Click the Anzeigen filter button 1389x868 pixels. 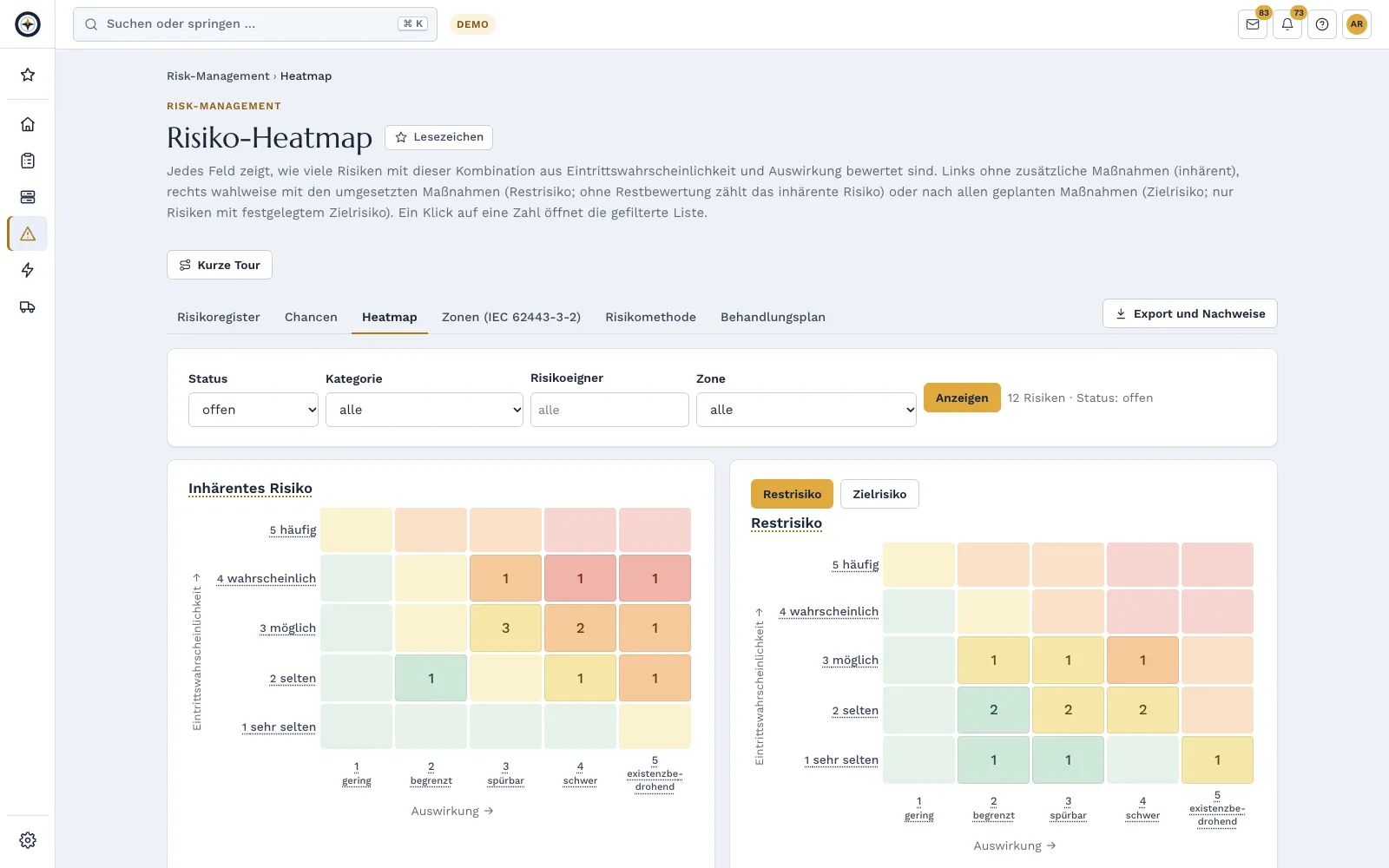tap(962, 398)
